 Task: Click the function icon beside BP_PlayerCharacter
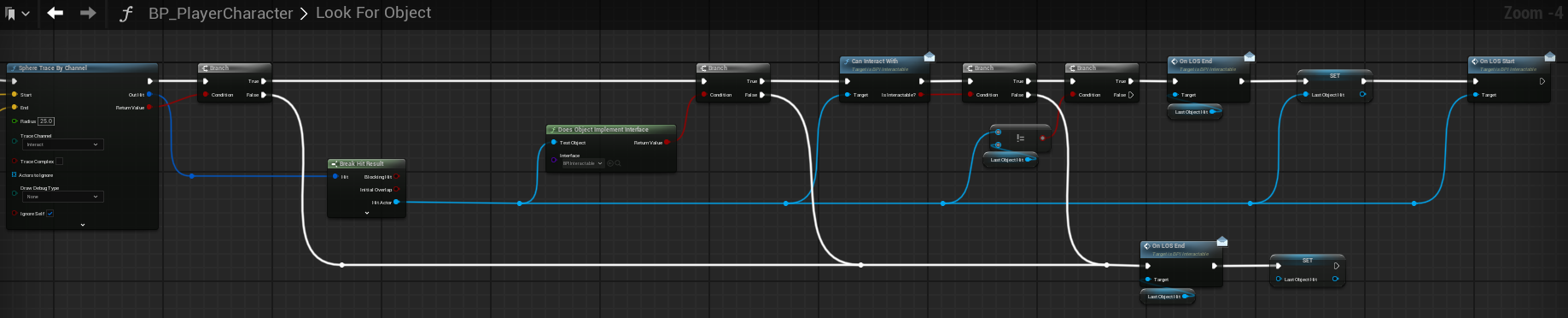tap(126, 14)
